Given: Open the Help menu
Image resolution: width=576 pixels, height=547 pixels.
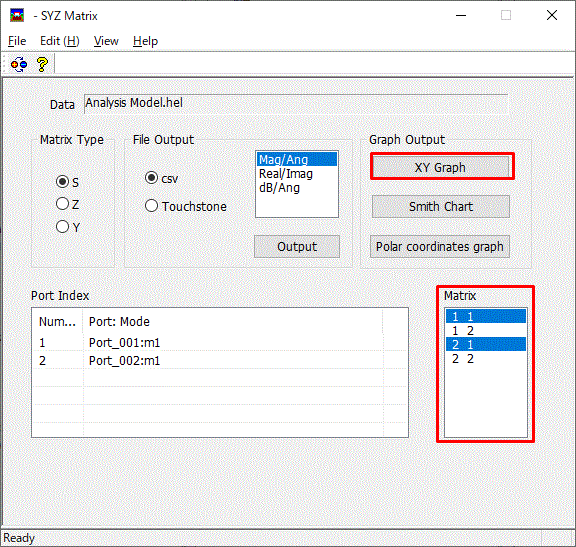Looking at the screenshot, I should click(145, 41).
